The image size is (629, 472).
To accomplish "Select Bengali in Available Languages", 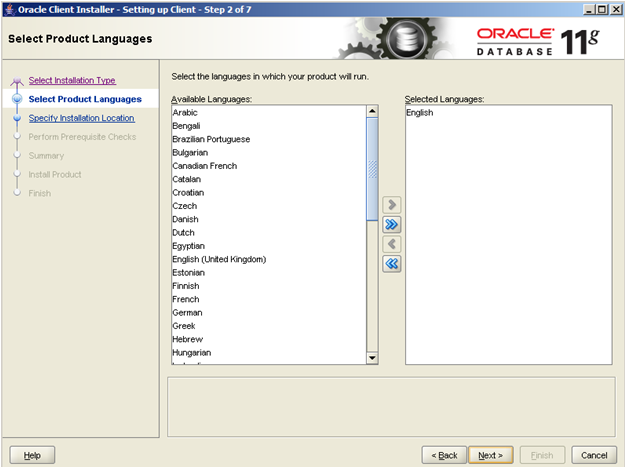I will pyautogui.click(x=269, y=126).
